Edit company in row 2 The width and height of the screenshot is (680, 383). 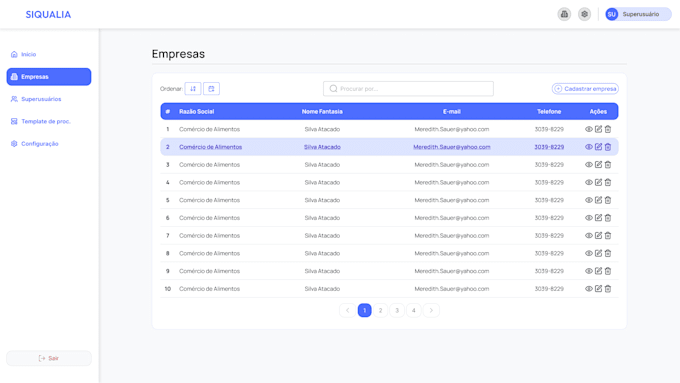[x=598, y=147]
